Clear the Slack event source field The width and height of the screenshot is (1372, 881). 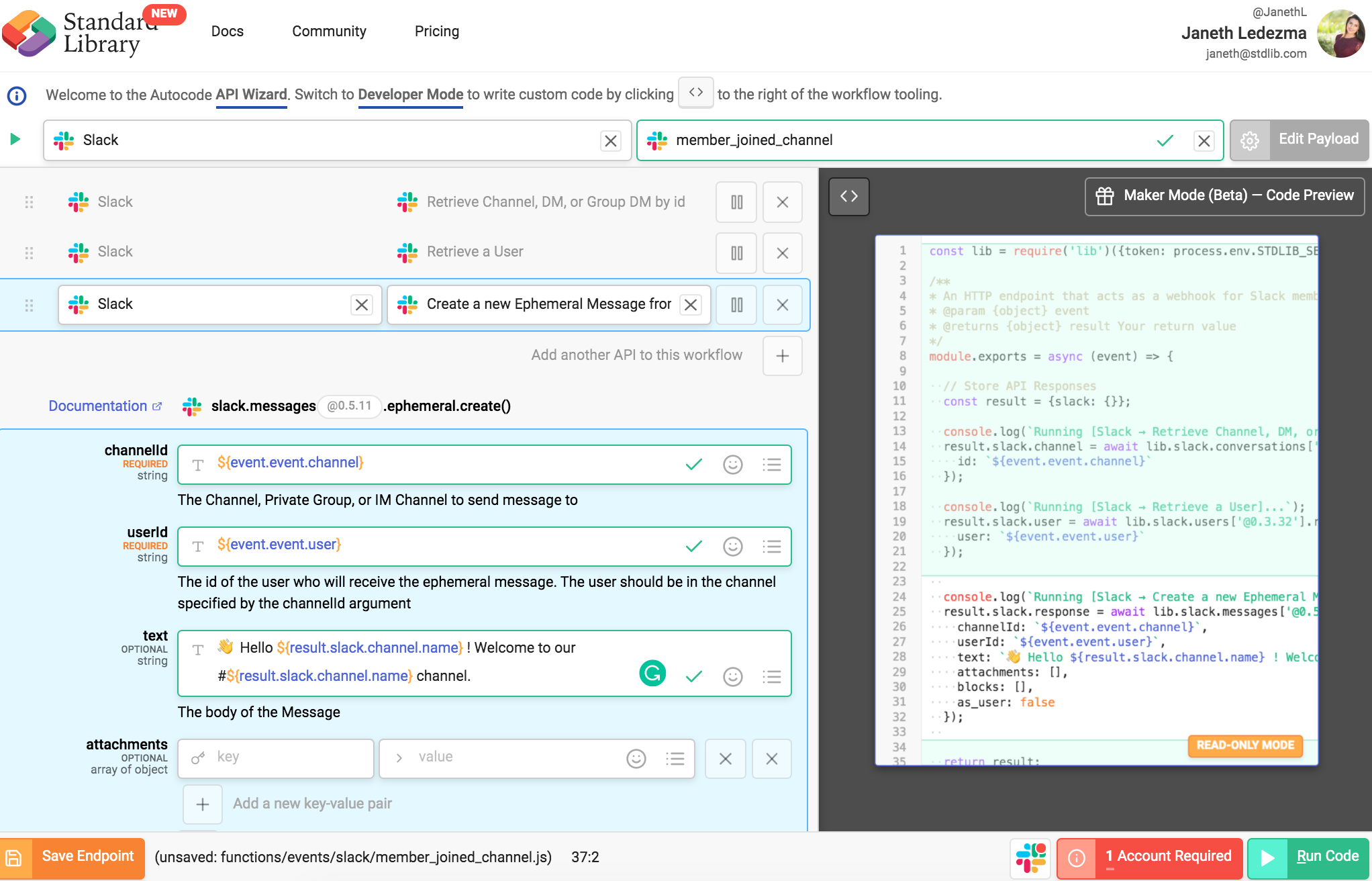(611, 141)
